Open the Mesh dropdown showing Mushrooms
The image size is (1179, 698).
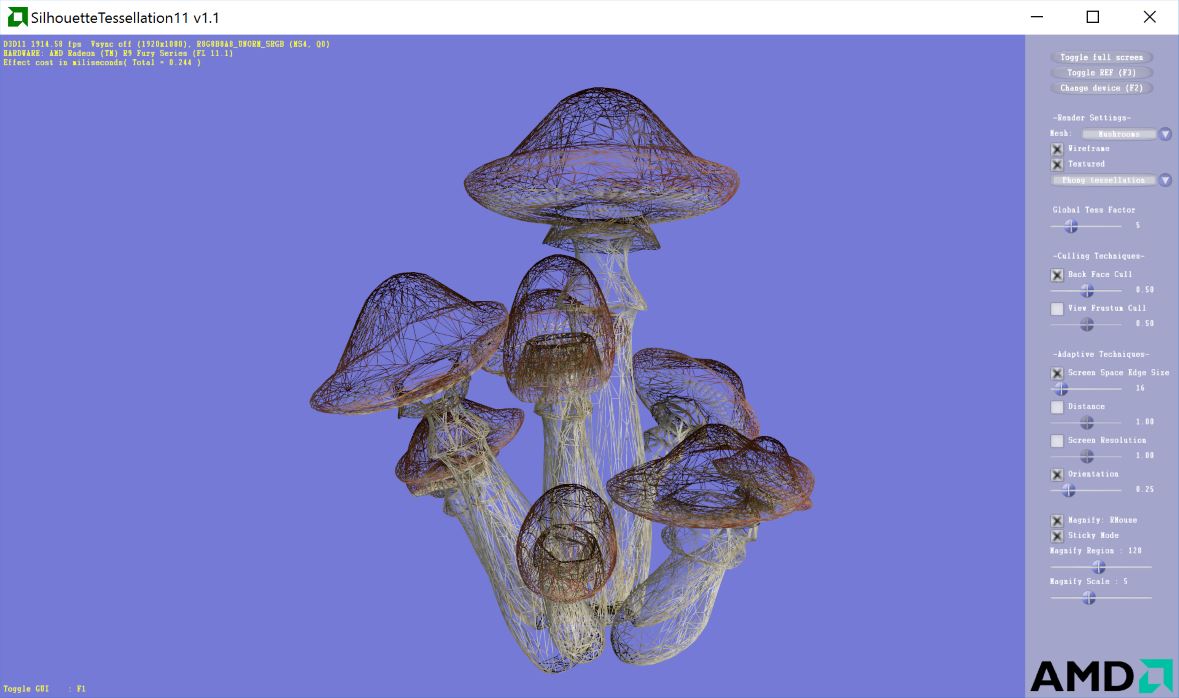pyautogui.click(x=1165, y=134)
